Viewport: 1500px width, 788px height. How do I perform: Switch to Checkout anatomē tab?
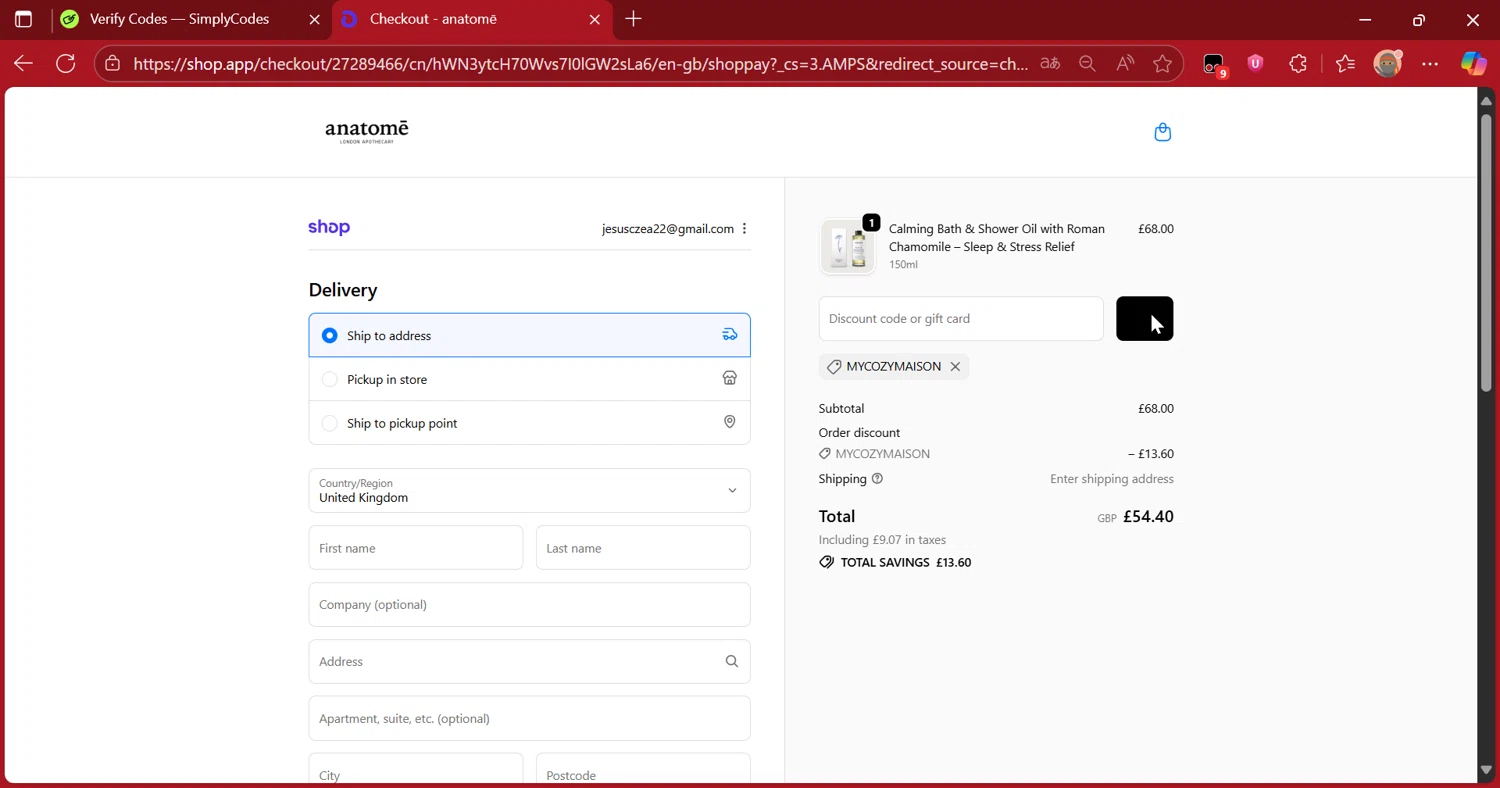(470, 19)
